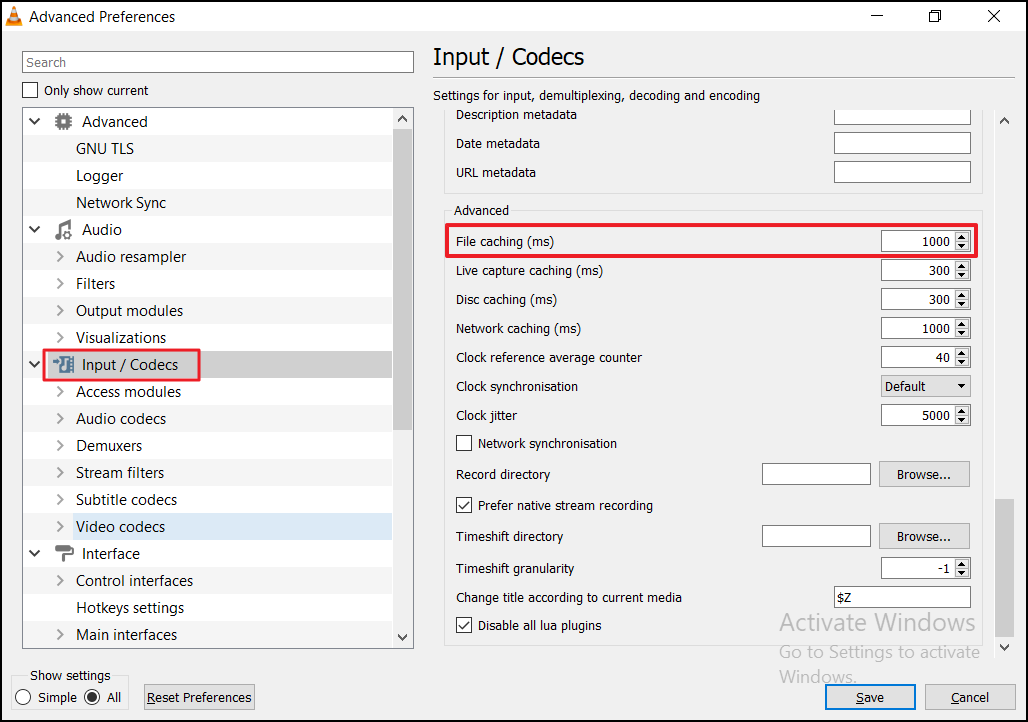Expand the Video codecs tree node
Viewport: 1028px width, 722px height.
pos(60,527)
